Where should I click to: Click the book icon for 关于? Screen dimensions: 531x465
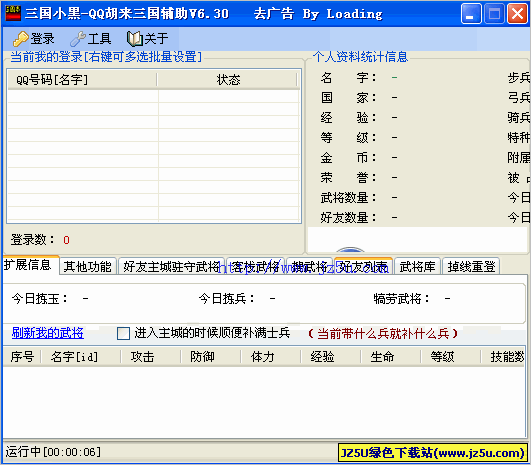click(134, 39)
